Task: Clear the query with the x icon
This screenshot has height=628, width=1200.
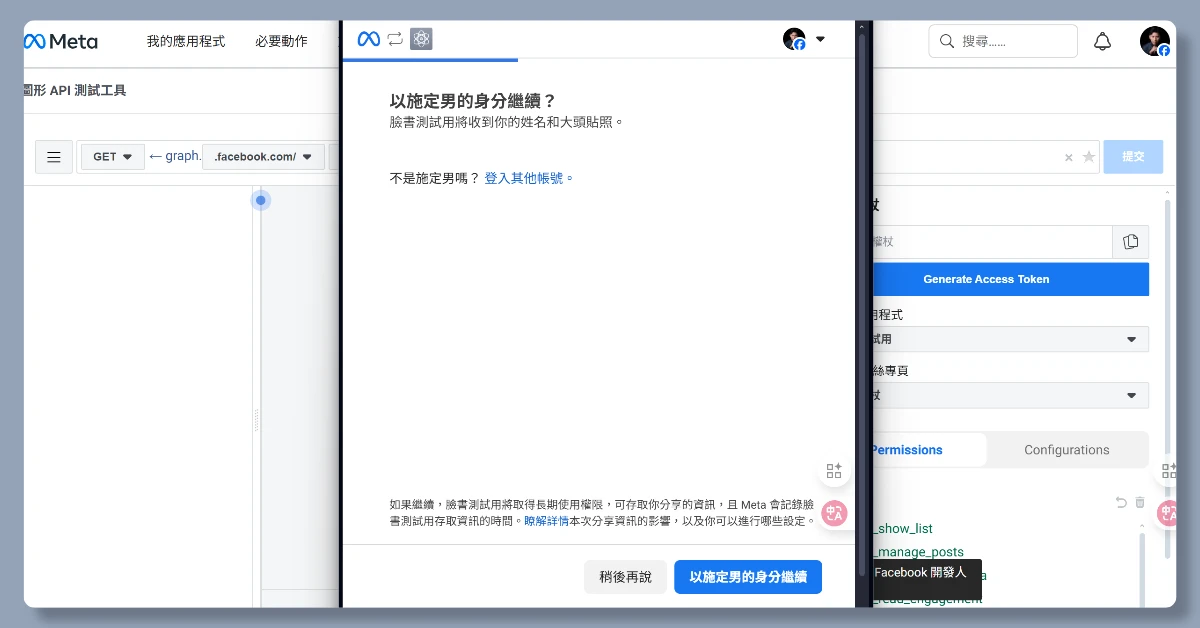Action: click(1069, 157)
